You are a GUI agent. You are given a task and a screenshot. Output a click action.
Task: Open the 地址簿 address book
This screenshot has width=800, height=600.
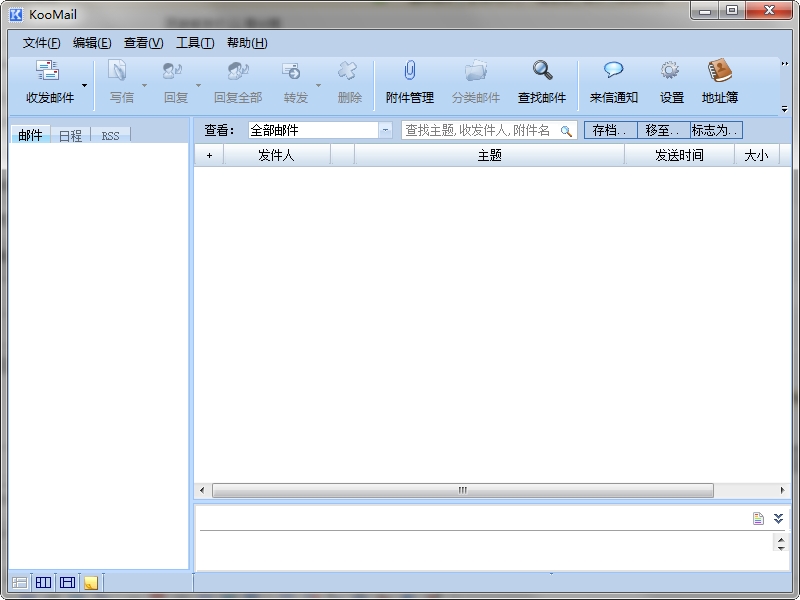719,72
